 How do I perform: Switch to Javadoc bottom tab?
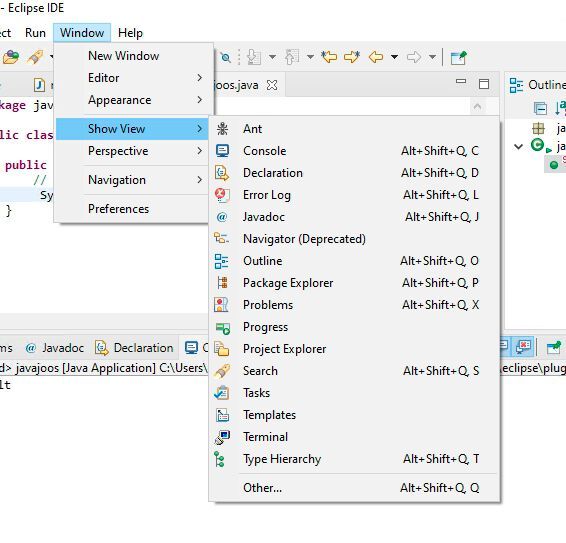pyautogui.click(x=55, y=348)
